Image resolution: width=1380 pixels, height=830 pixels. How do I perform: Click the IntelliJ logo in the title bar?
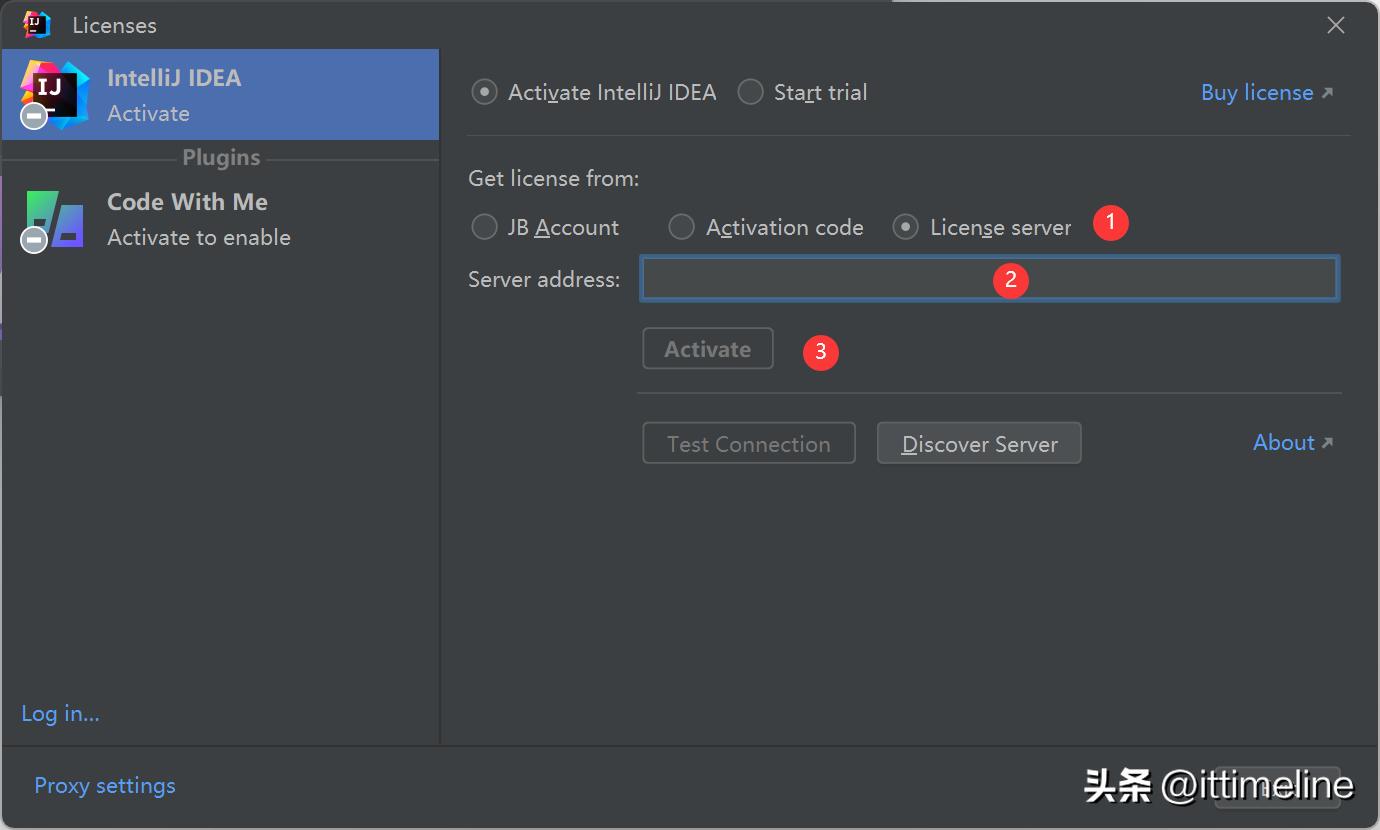click(37, 24)
